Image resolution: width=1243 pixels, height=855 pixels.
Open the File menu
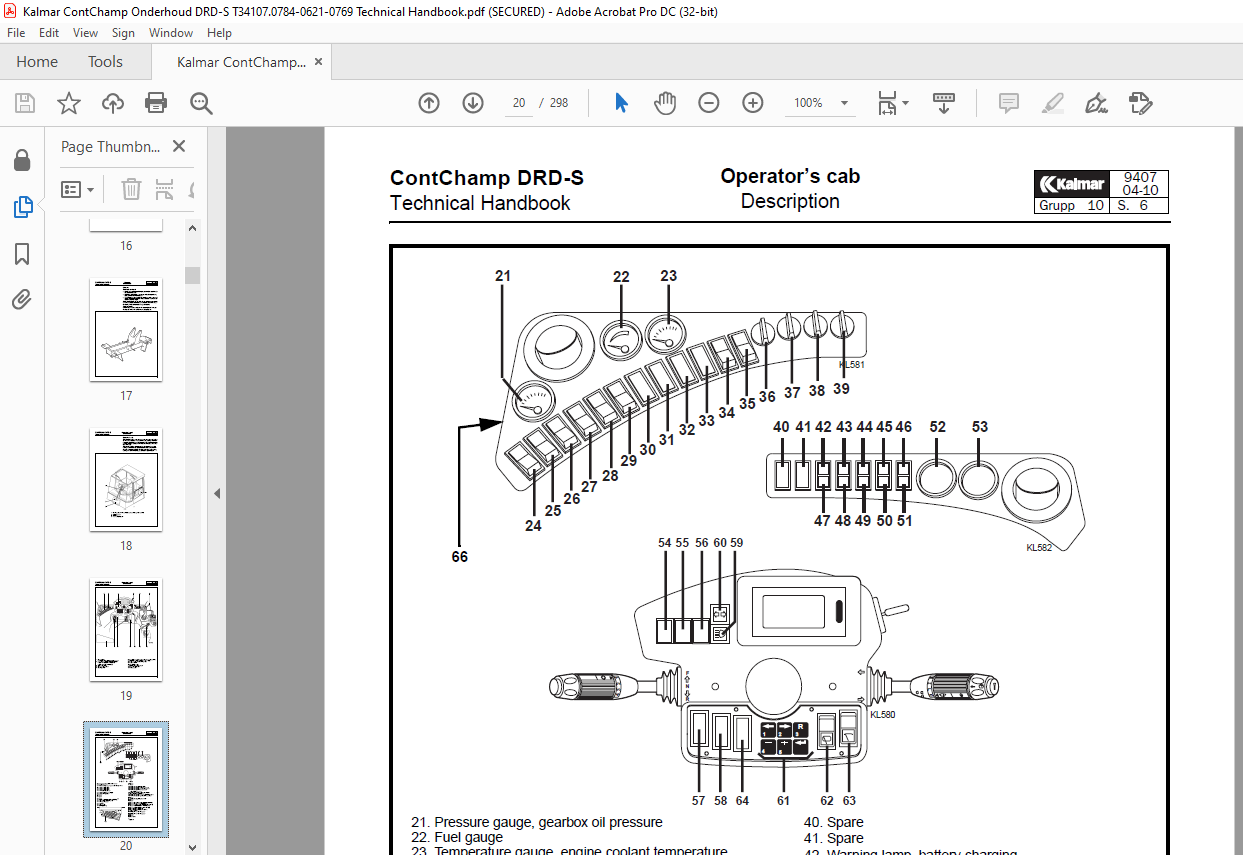click(17, 33)
